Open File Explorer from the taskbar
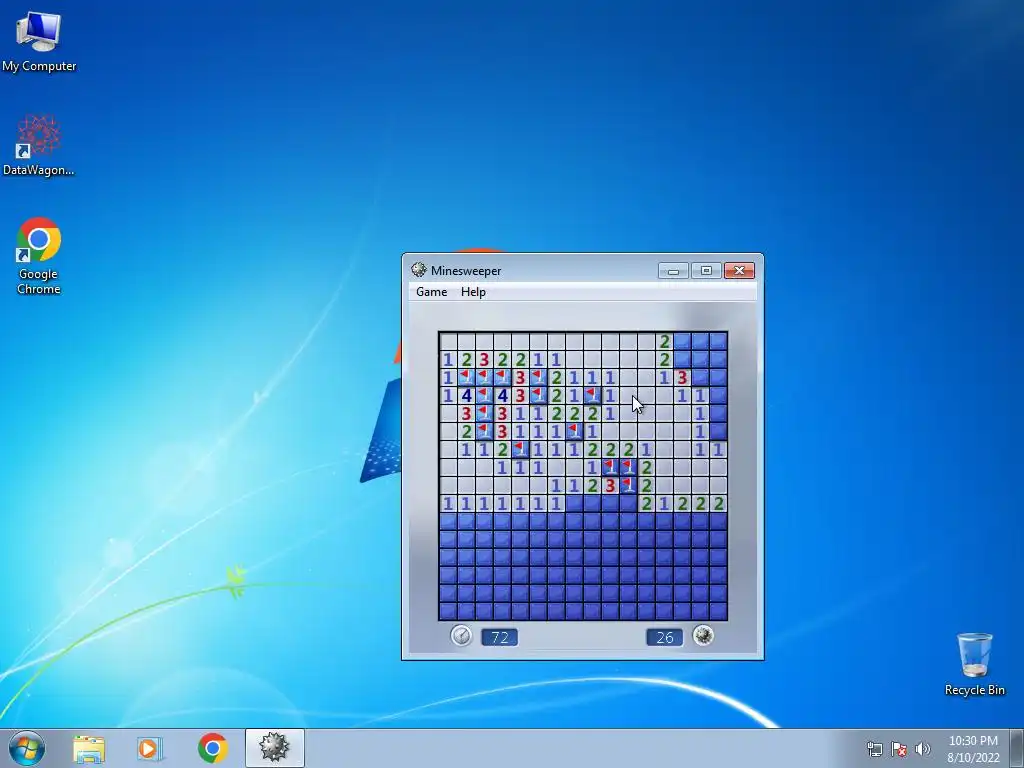This screenshot has height=768, width=1024. click(89, 748)
